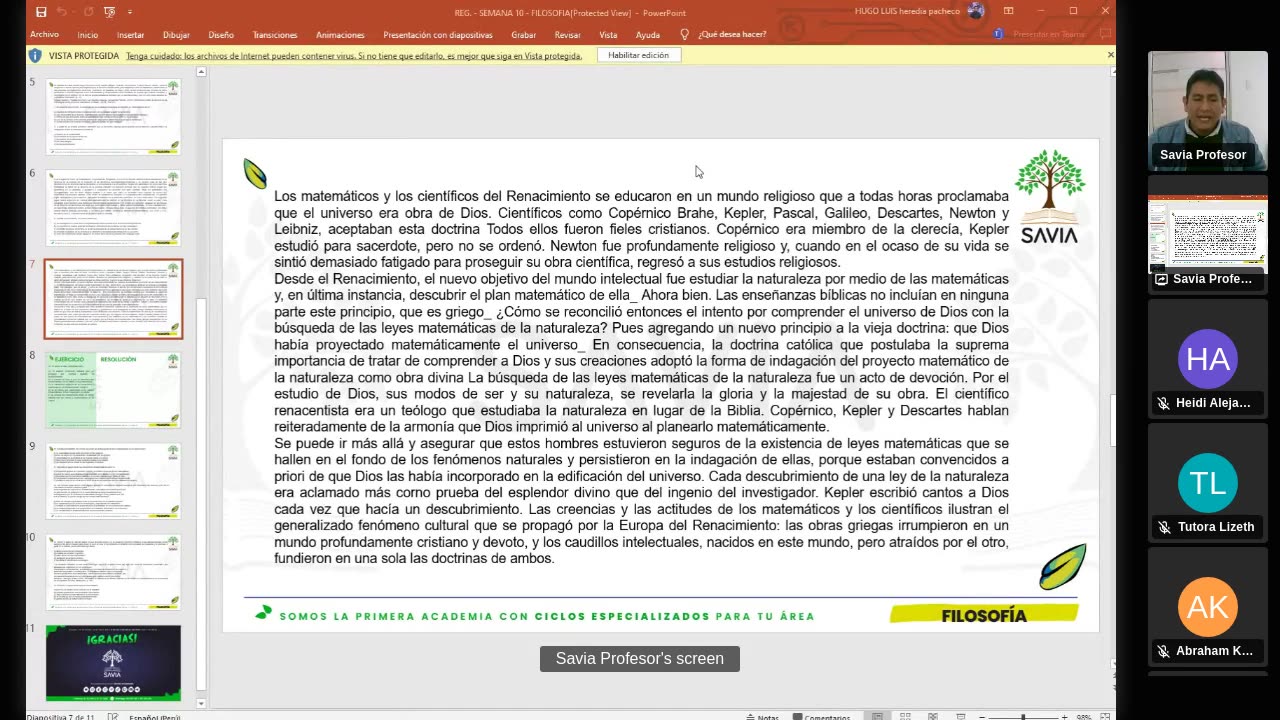Click the Undo arrow in quick access toolbar
Screen dimensions: 1280x720
pos(62,12)
